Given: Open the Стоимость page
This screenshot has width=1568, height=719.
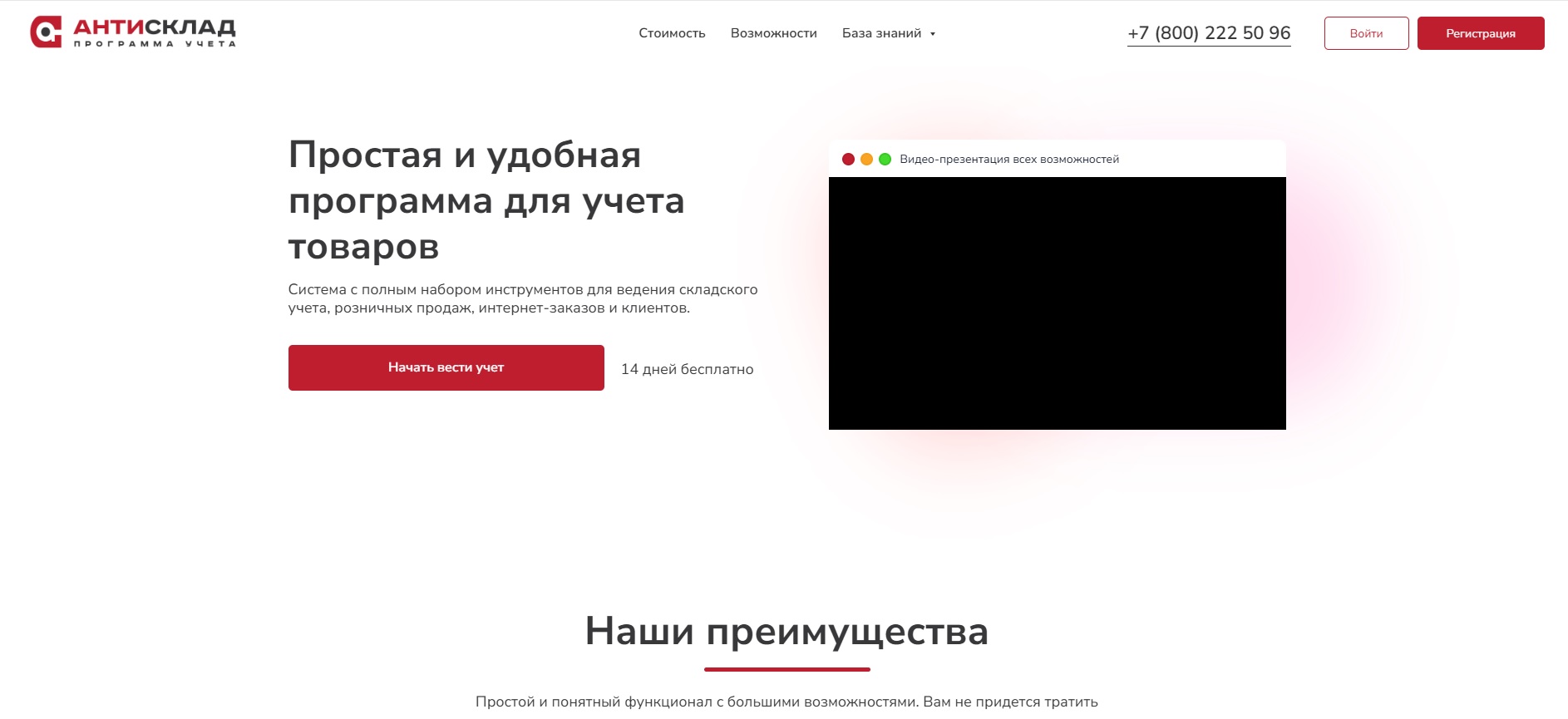Looking at the screenshot, I should pyautogui.click(x=672, y=33).
